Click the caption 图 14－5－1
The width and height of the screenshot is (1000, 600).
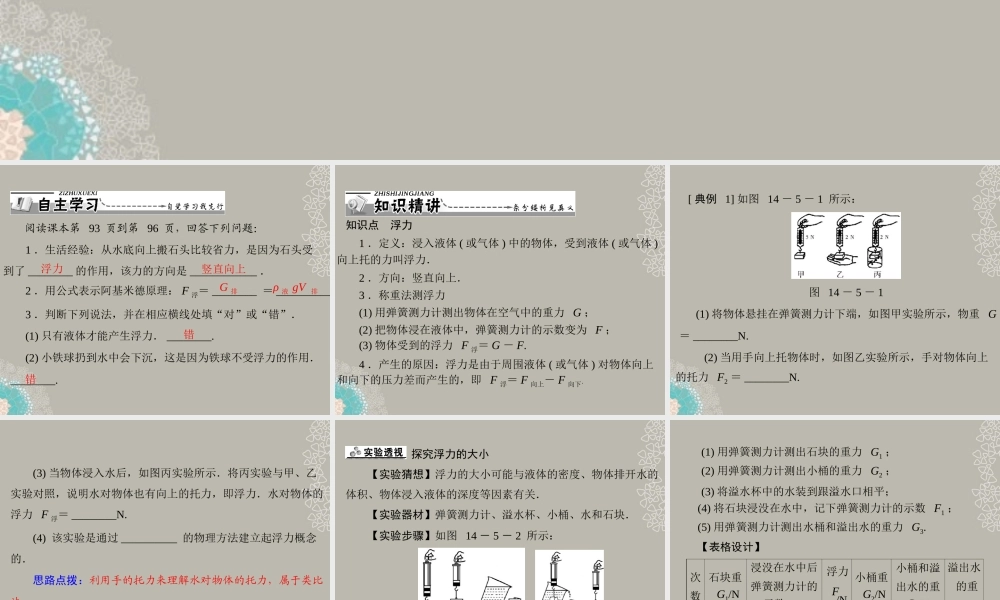846,292
